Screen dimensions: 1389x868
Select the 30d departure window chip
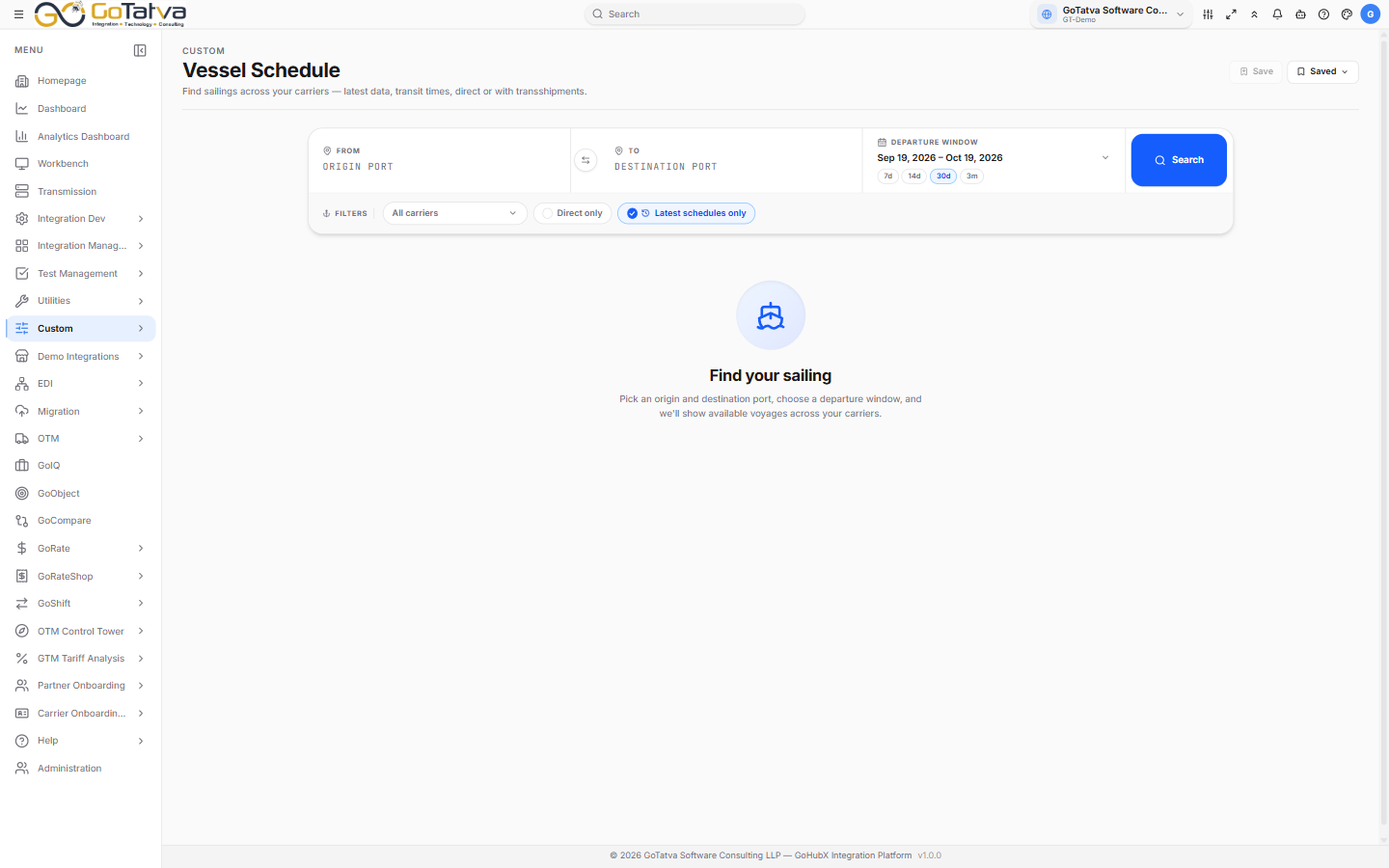[943, 176]
